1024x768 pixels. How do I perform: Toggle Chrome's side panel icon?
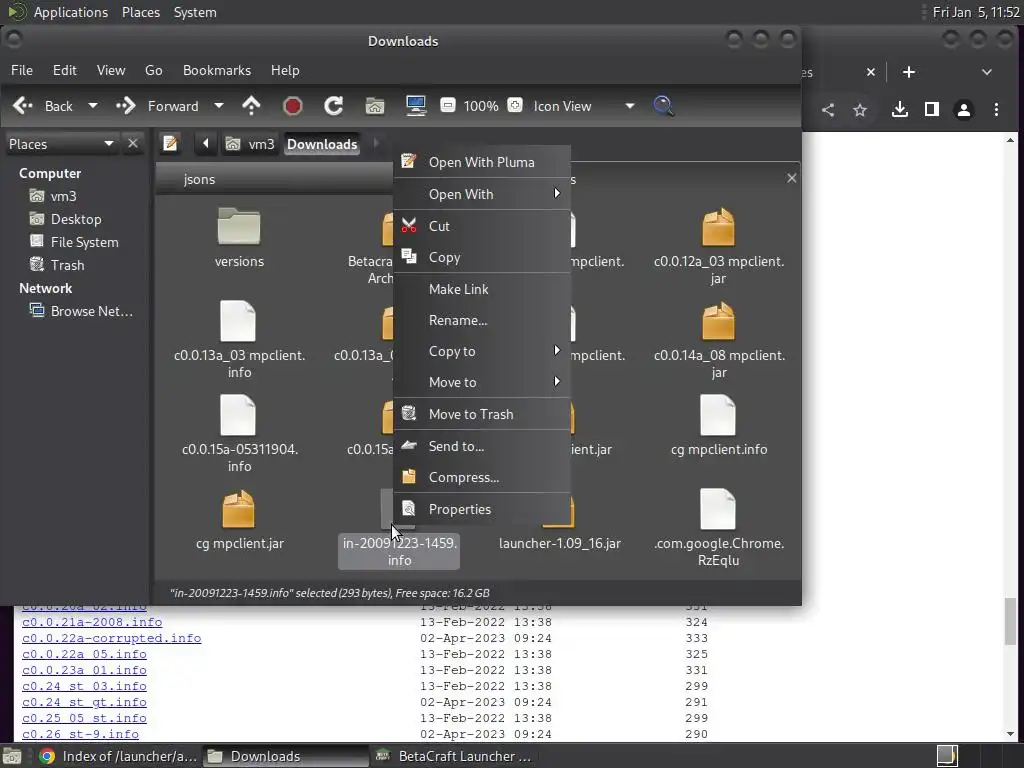point(932,109)
